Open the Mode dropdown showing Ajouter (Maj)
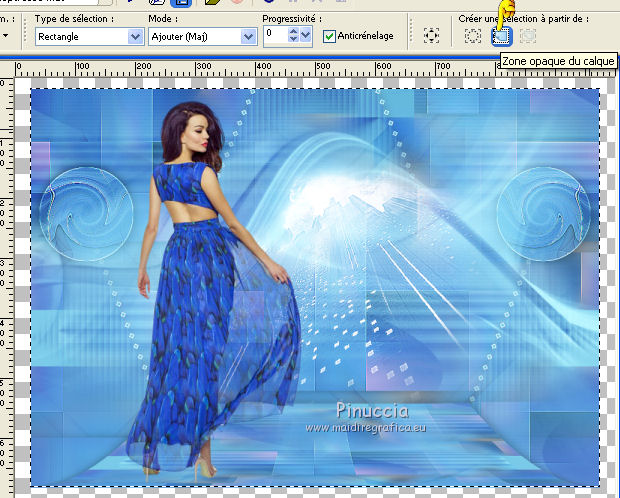 pyautogui.click(x=202, y=37)
